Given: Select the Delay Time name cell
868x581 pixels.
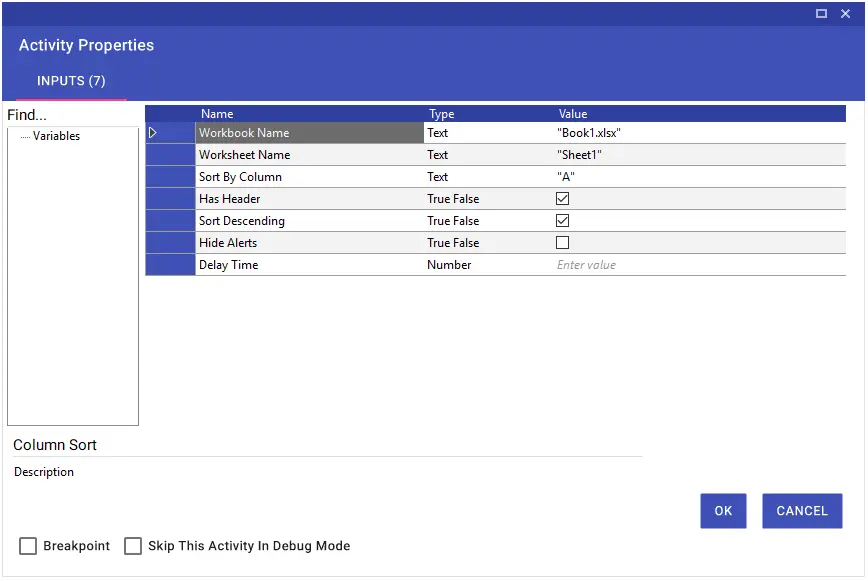Looking at the screenshot, I should (x=309, y=265).
